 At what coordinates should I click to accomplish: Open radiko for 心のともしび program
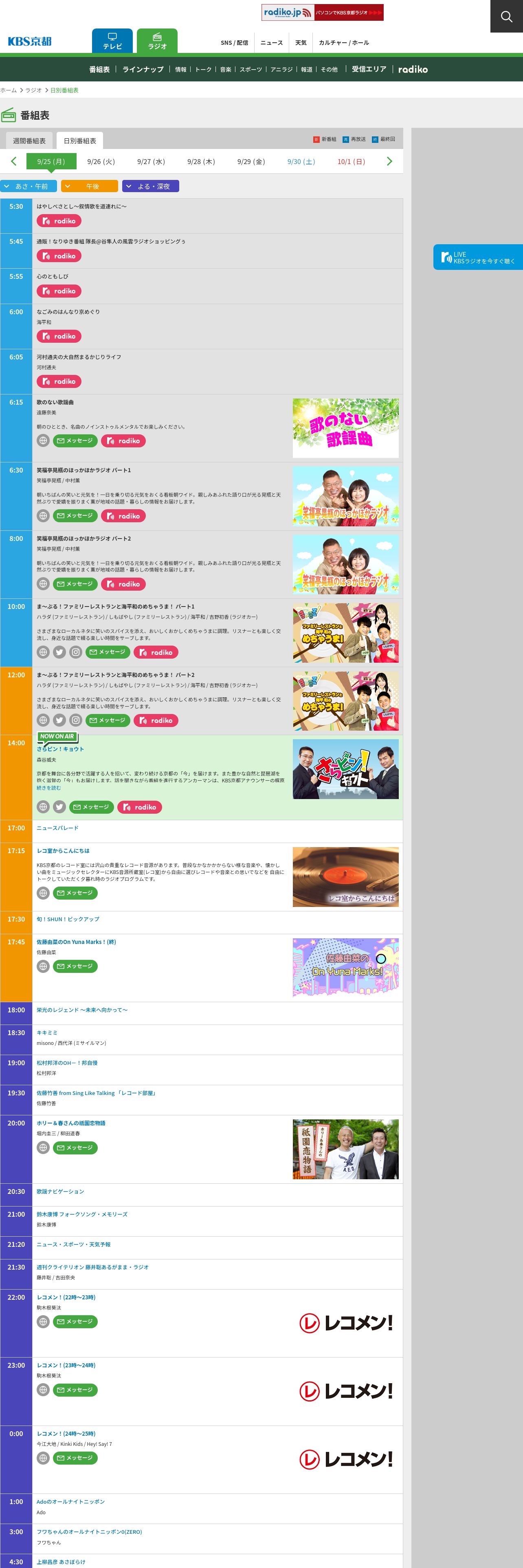tap(59, 291)
